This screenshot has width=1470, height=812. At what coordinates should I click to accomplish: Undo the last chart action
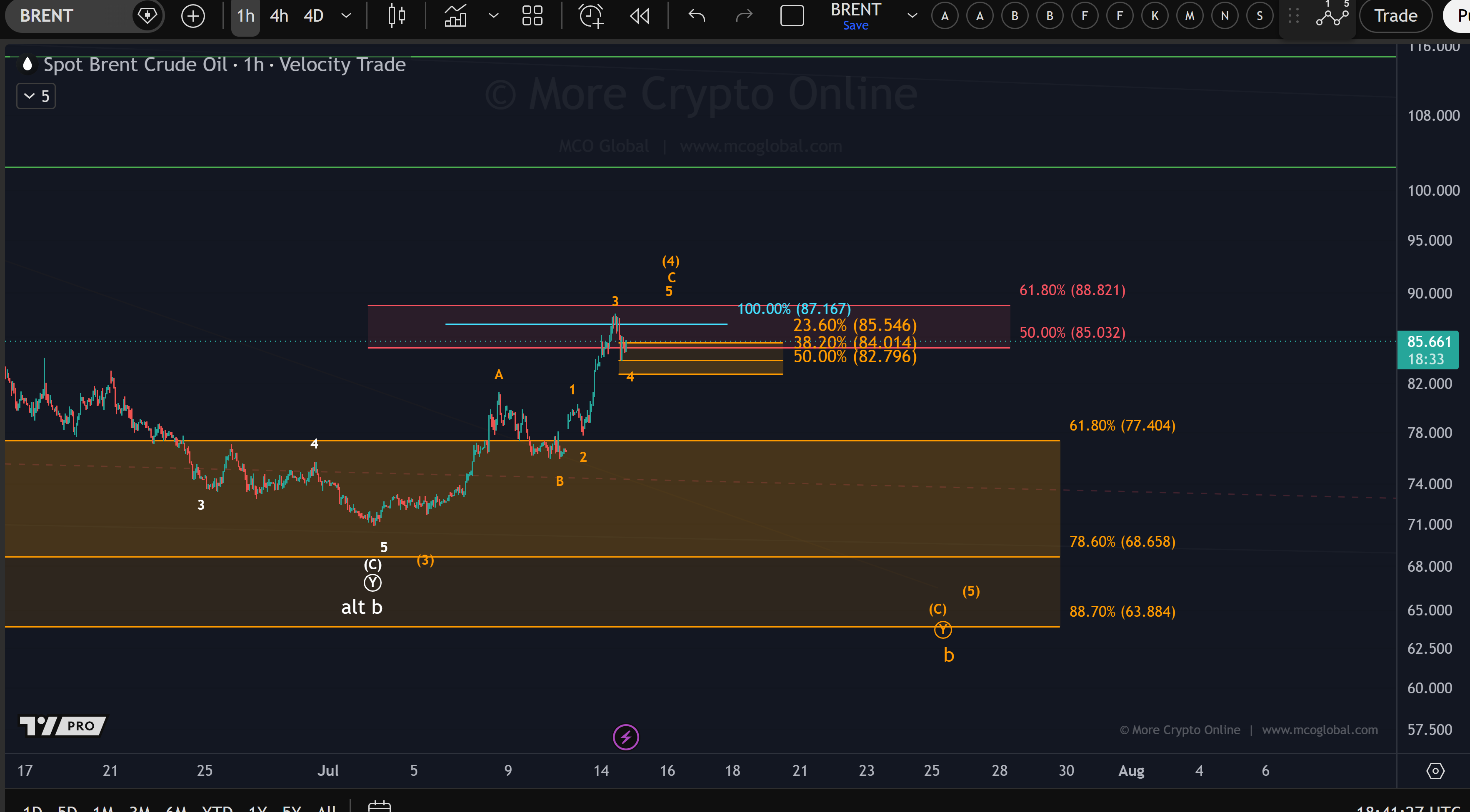tap(697, 16)
